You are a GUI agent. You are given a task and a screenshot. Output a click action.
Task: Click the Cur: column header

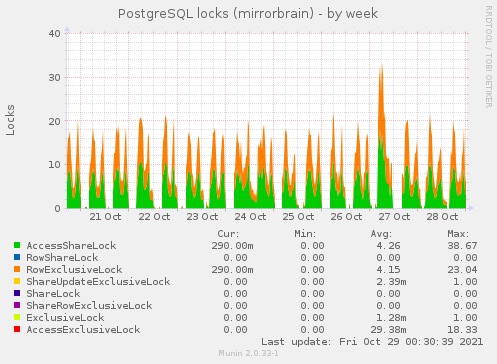coord(228,234)
